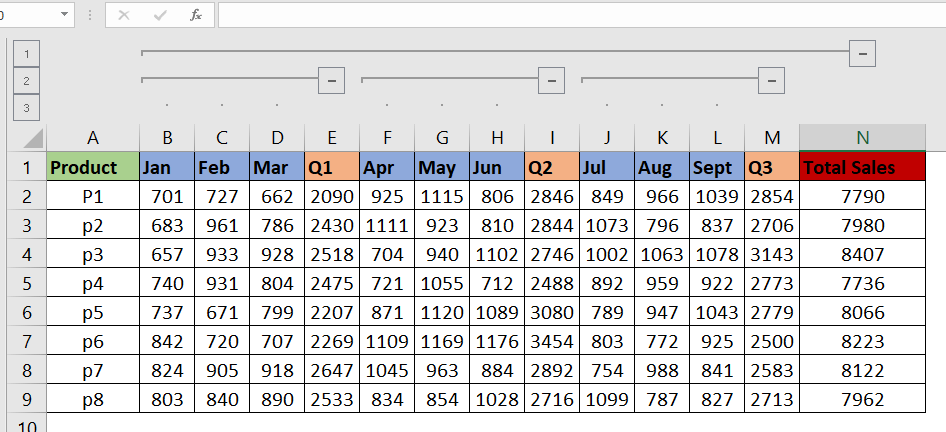Collapse the outer group above Total Sales
Image resolution: width=946 pixels, height=432 pixels.
(x=862, y=52)
